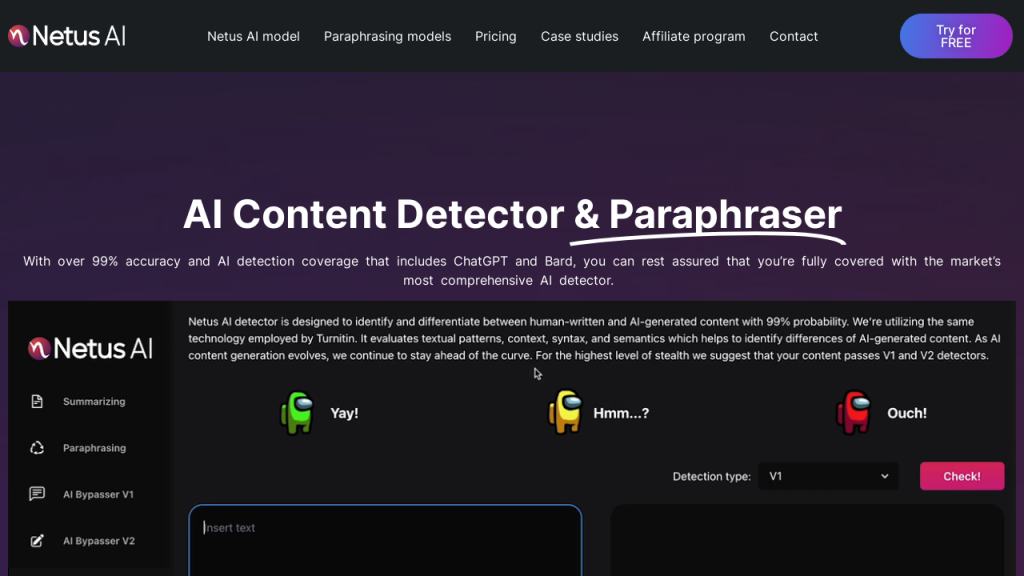Focus the Insert text input area
Image resolution: width=1024 pixels, height=576 pixels.
pyautogui.click(x=385, y=540)
